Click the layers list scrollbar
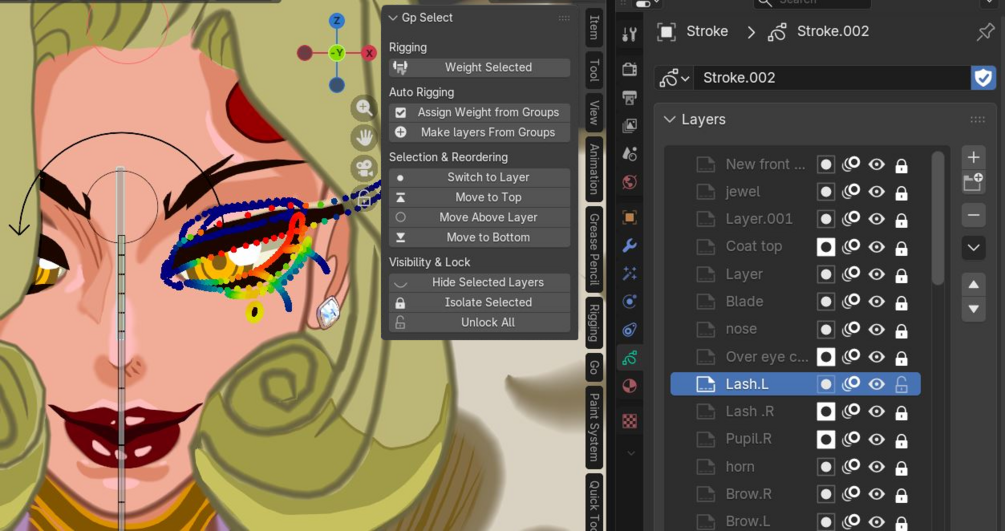Screen dimensions: 1005x531 click(938, 218)
